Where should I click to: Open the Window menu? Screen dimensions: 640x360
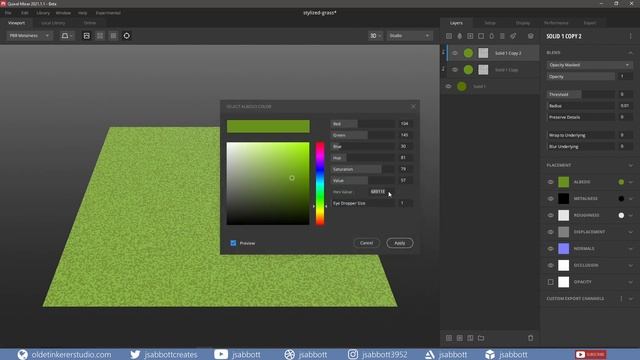point(63,13)
